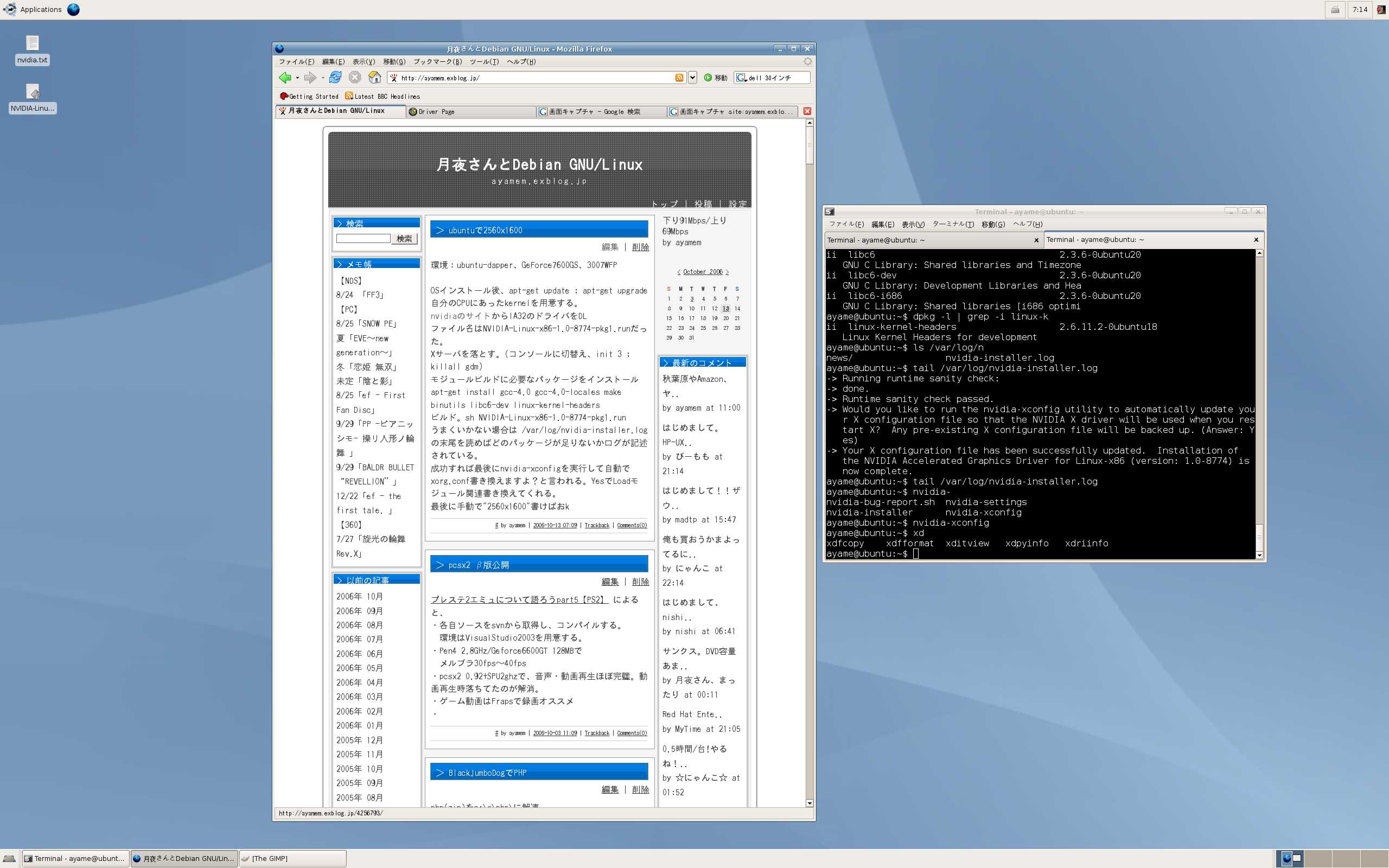Viewport: 1389px width, 868px height.
Task: Click プレステ2エミュについて語ろうpart5 link
Action: (x=519, y=599)
